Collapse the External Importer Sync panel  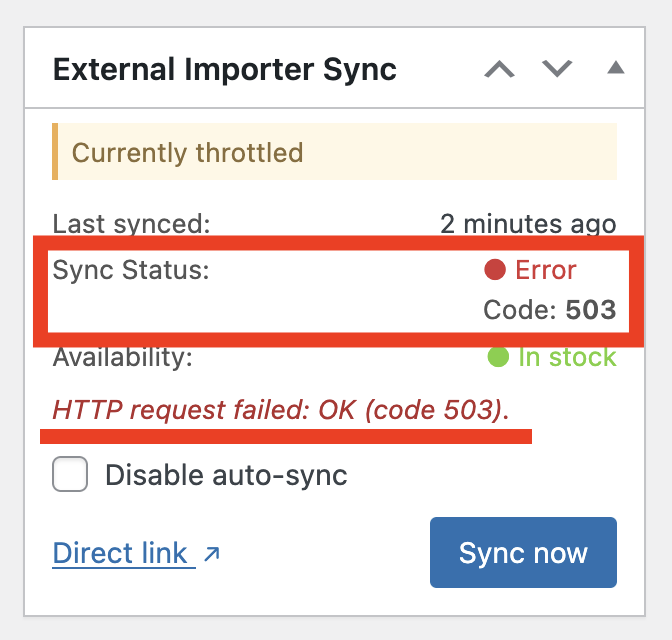[x=616, y=69]
